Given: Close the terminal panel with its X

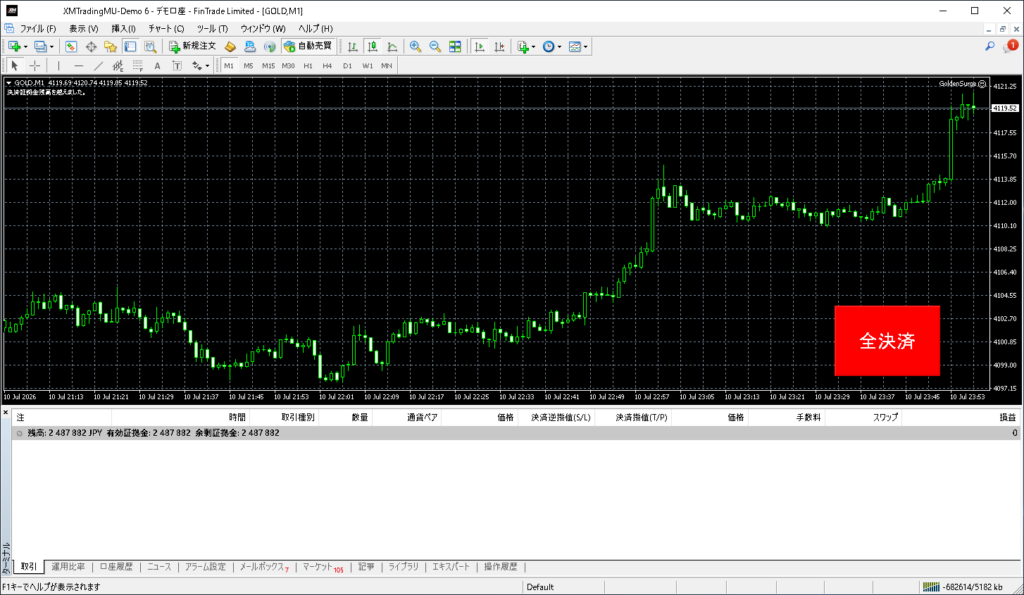Looking at the screenshot, I should (5, 411).
